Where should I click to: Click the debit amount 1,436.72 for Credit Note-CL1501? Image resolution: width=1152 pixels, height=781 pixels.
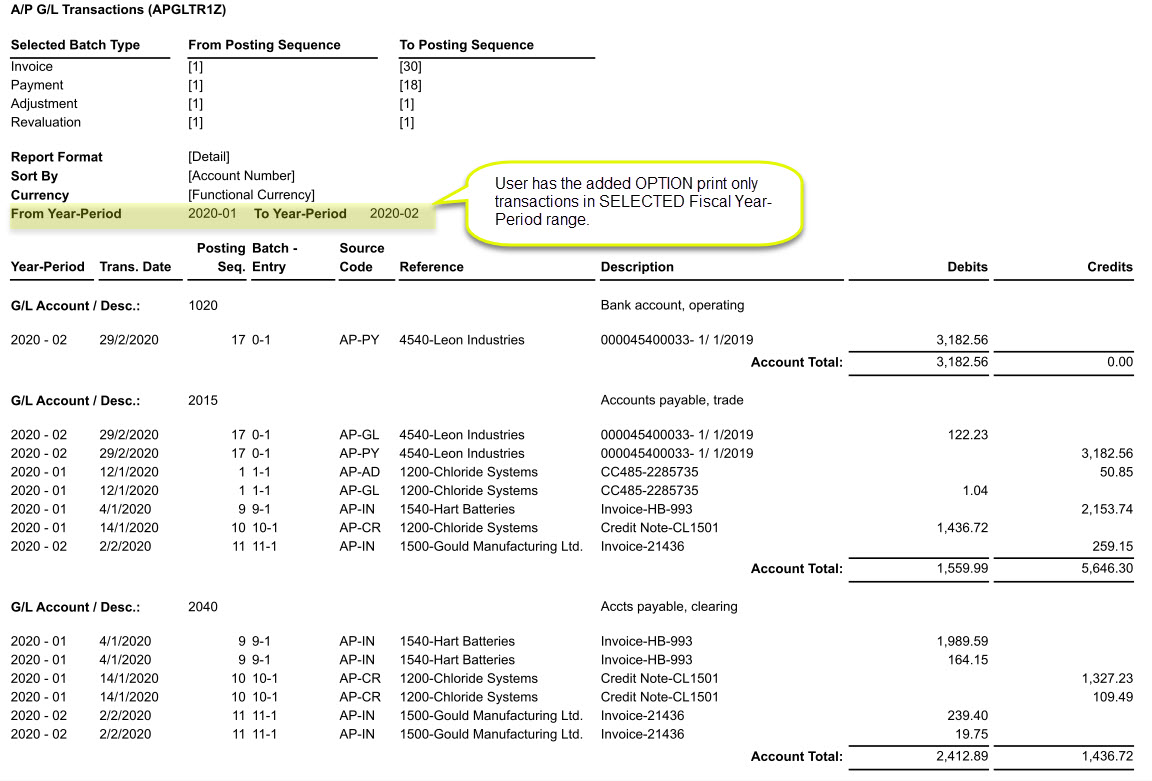[962, 528]
